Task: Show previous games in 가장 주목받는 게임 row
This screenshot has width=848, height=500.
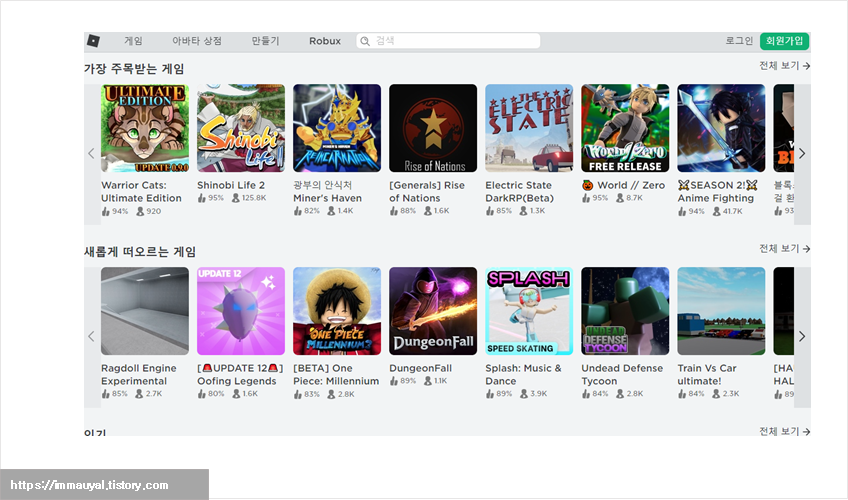Action: 91,154
